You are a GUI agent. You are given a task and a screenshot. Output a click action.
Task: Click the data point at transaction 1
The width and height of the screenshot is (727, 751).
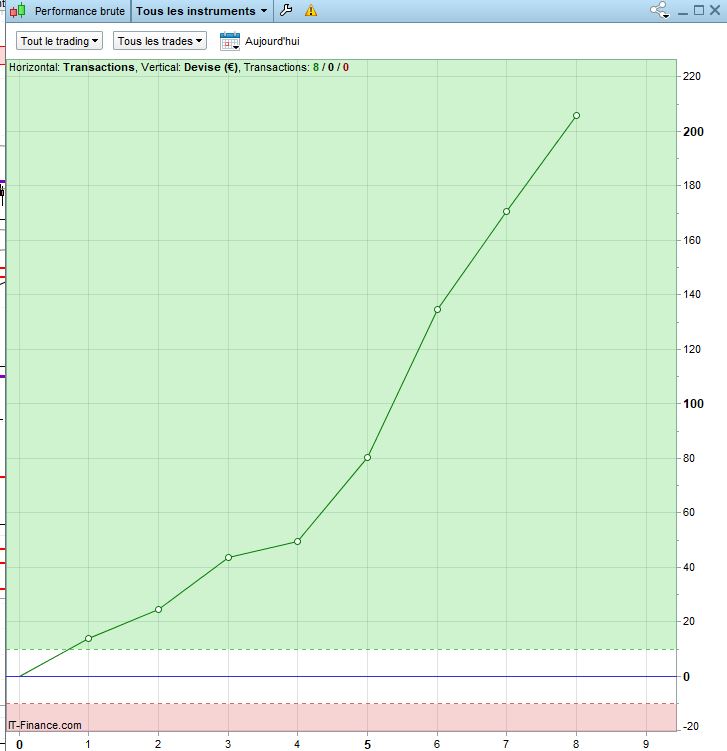tap(89, 638)
